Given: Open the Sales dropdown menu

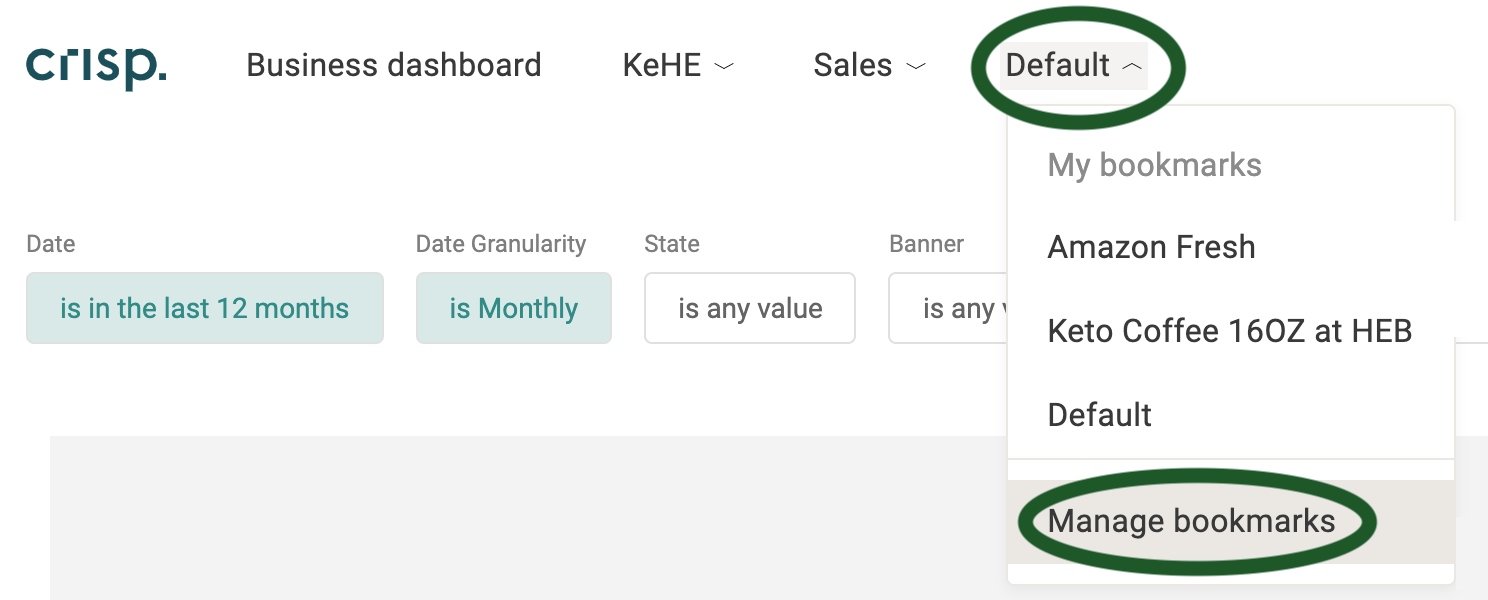Looking at the screenshot, I should click(869, 66).
